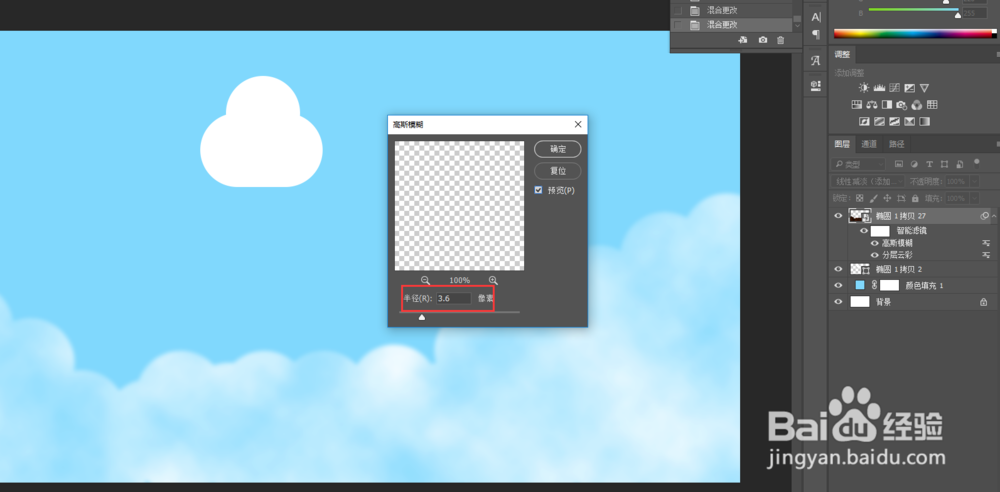Delete the current history state

click(781, 40)
